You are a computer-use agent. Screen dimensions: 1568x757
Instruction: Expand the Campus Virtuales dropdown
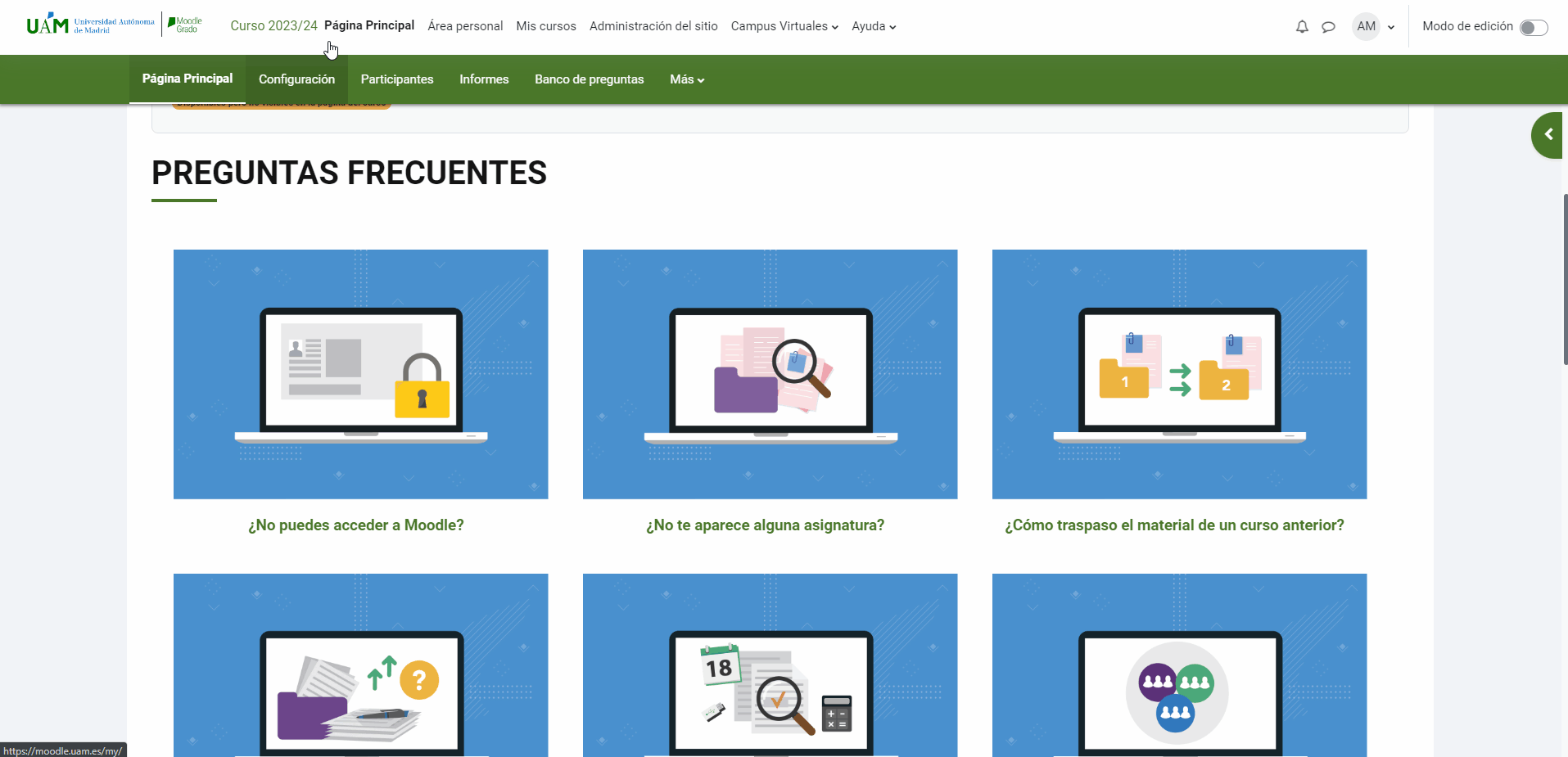783,26
